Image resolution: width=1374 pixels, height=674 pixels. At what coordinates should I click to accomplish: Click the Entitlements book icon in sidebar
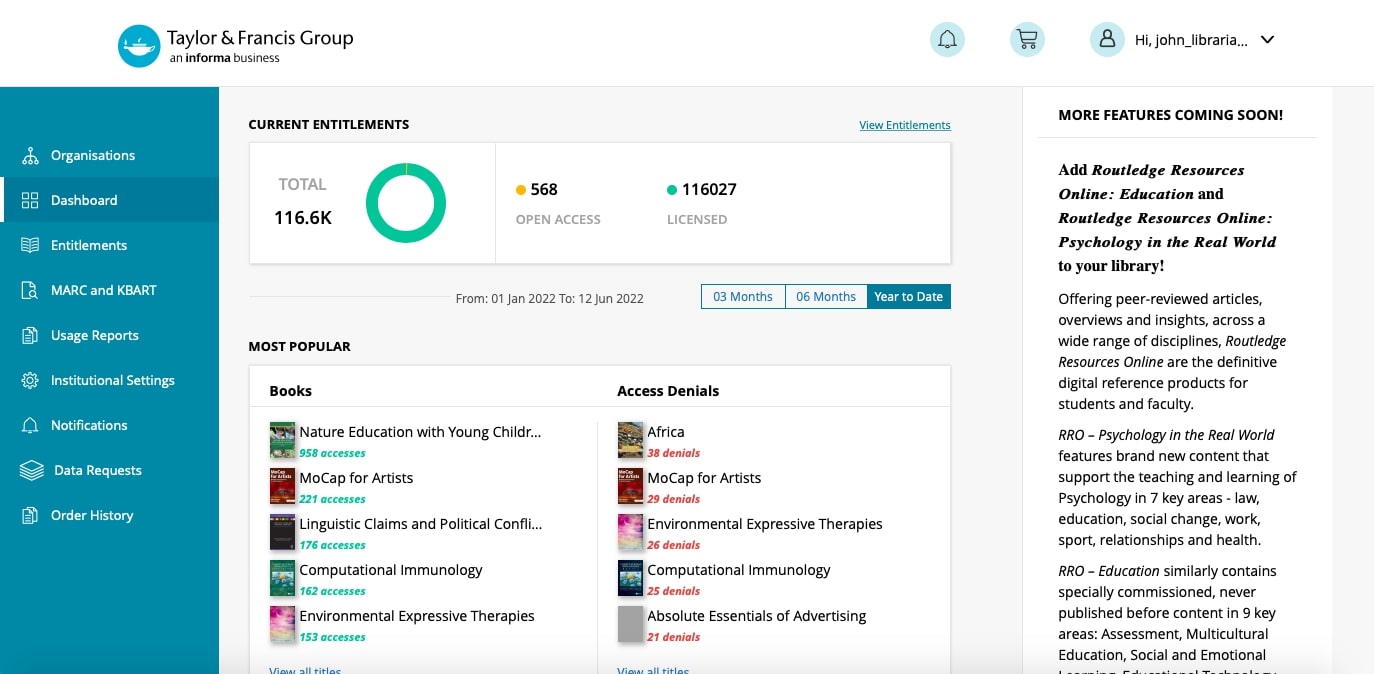click(x=30, y=245)
